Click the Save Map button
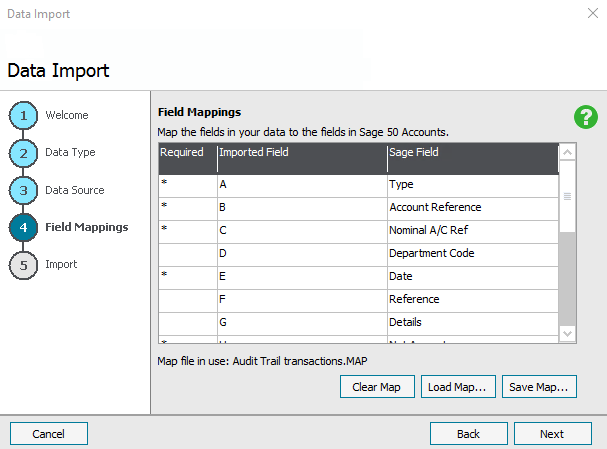607x449 pixels. coord(539,387)
